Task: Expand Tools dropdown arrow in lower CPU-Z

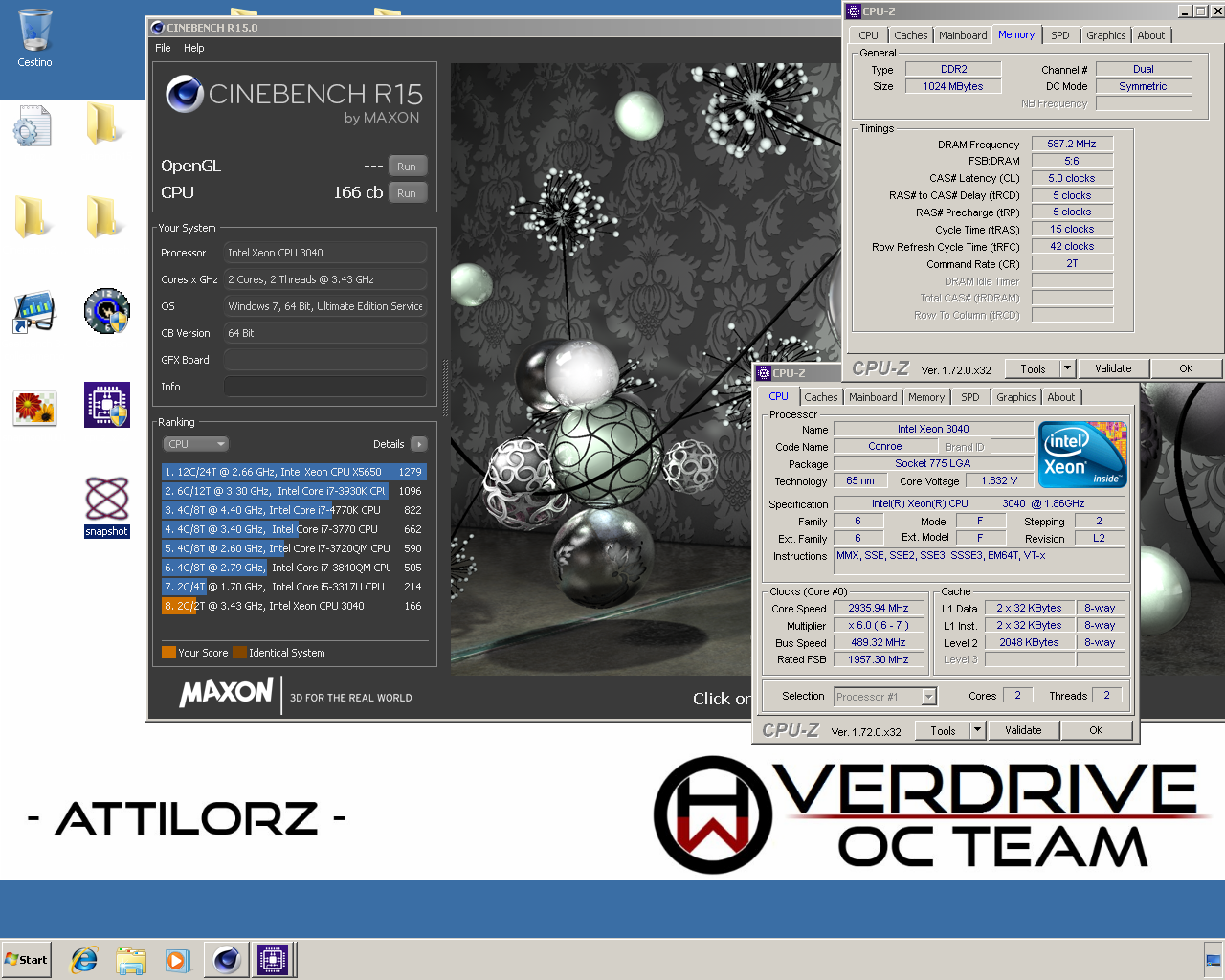Action: (x=978, y=730)
